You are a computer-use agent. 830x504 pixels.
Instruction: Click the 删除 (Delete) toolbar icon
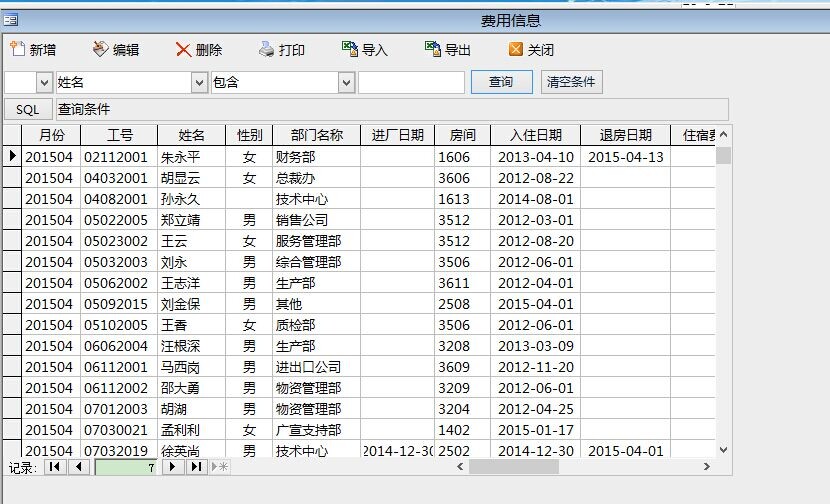tap(183, 50)
